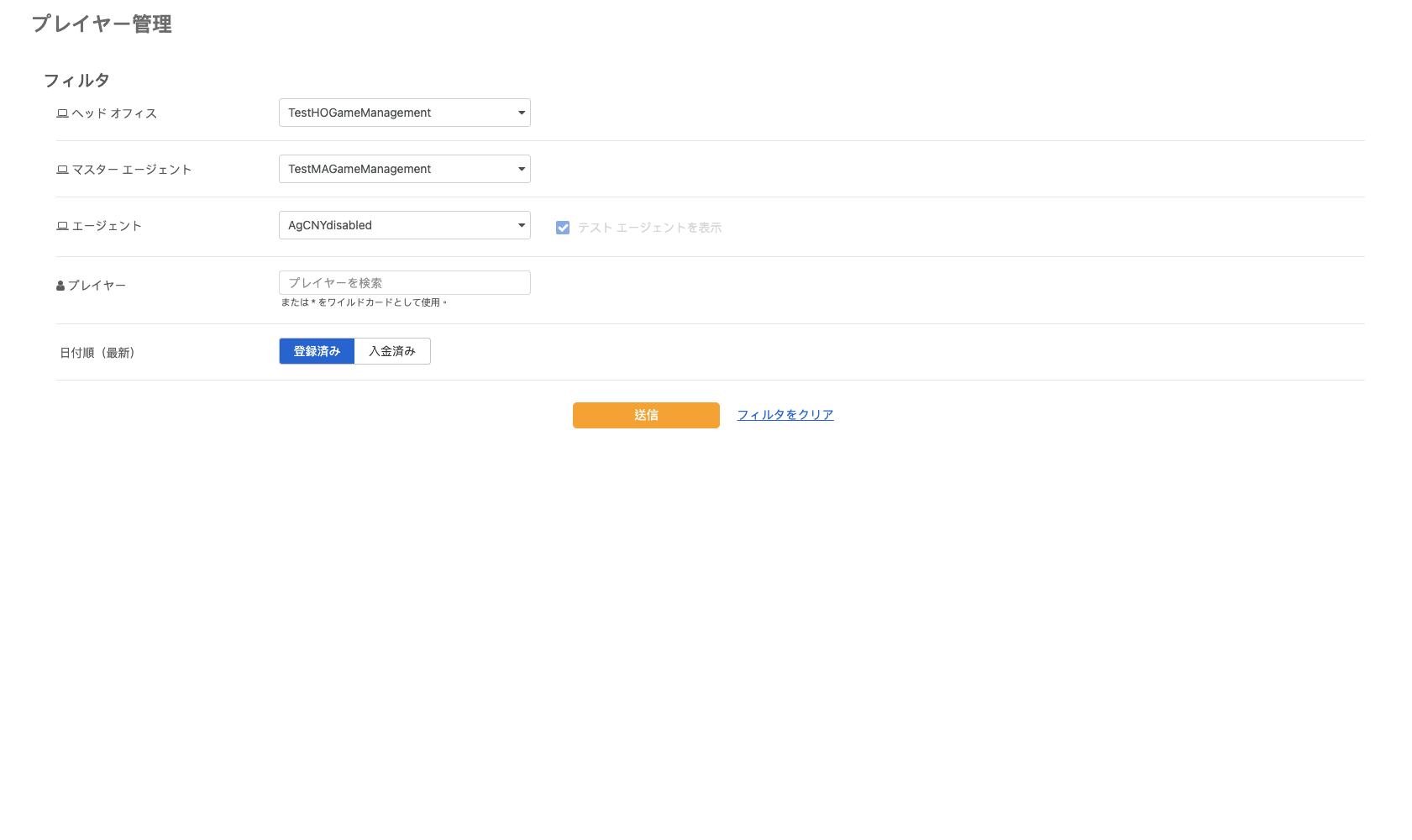
Task: Open the TestHOGameManagement head office dropdown
Action: (404, 113)
